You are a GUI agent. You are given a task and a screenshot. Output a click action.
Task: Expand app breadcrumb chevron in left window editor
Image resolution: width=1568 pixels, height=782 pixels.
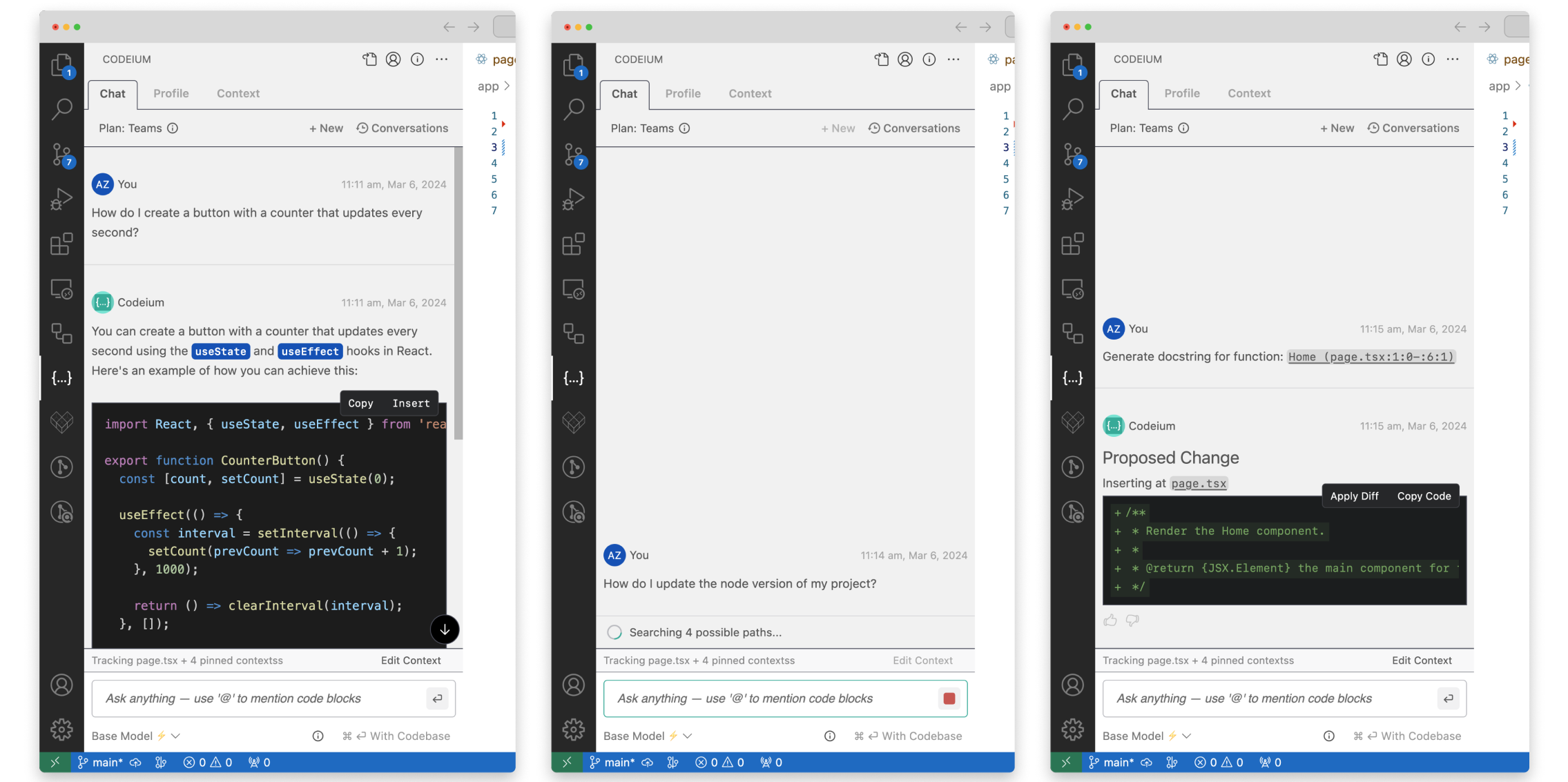coord(507,86)
